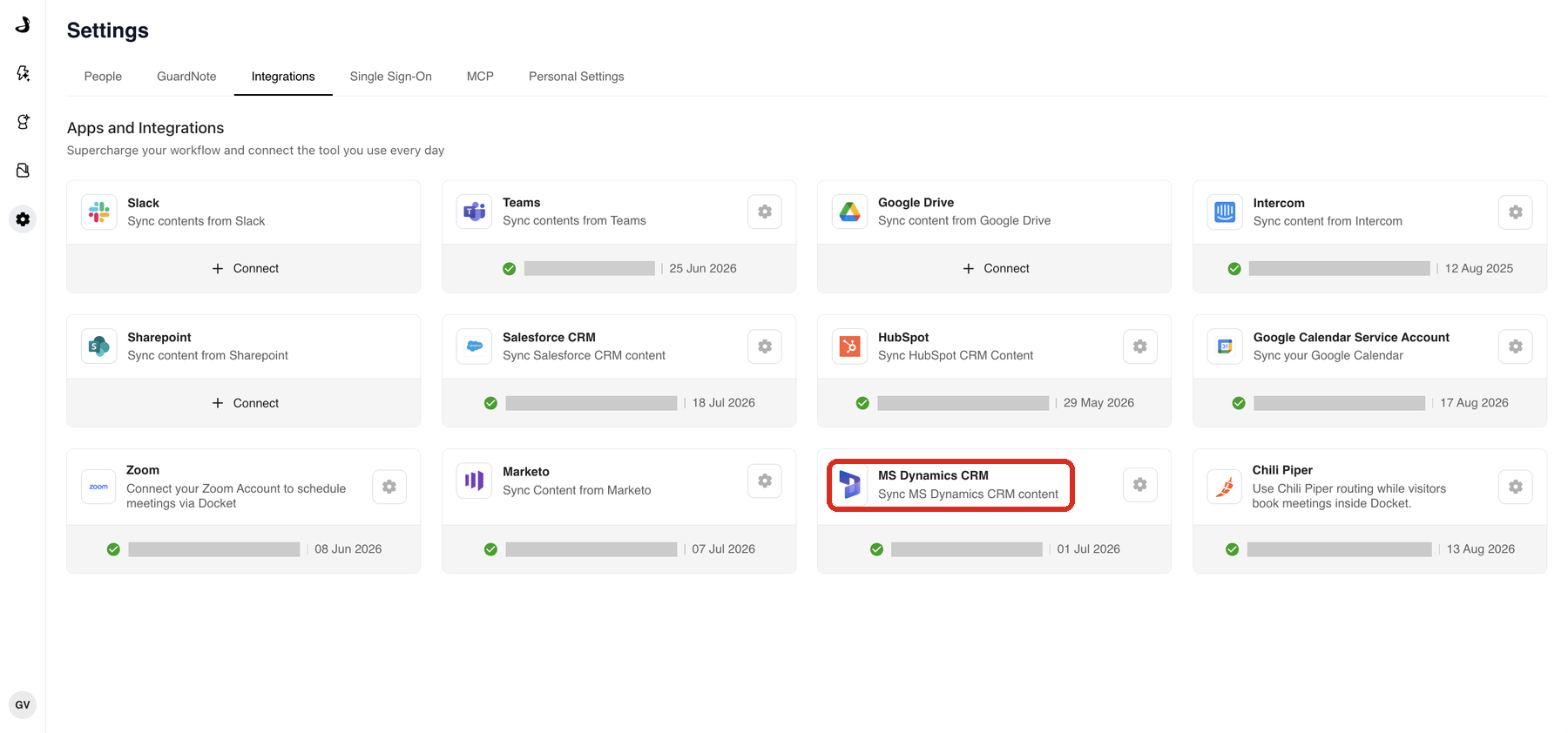This screenshot has width=1568, height=733.
Task: Click the Salesforce CRM logo icon
Action: pos(475,346)
